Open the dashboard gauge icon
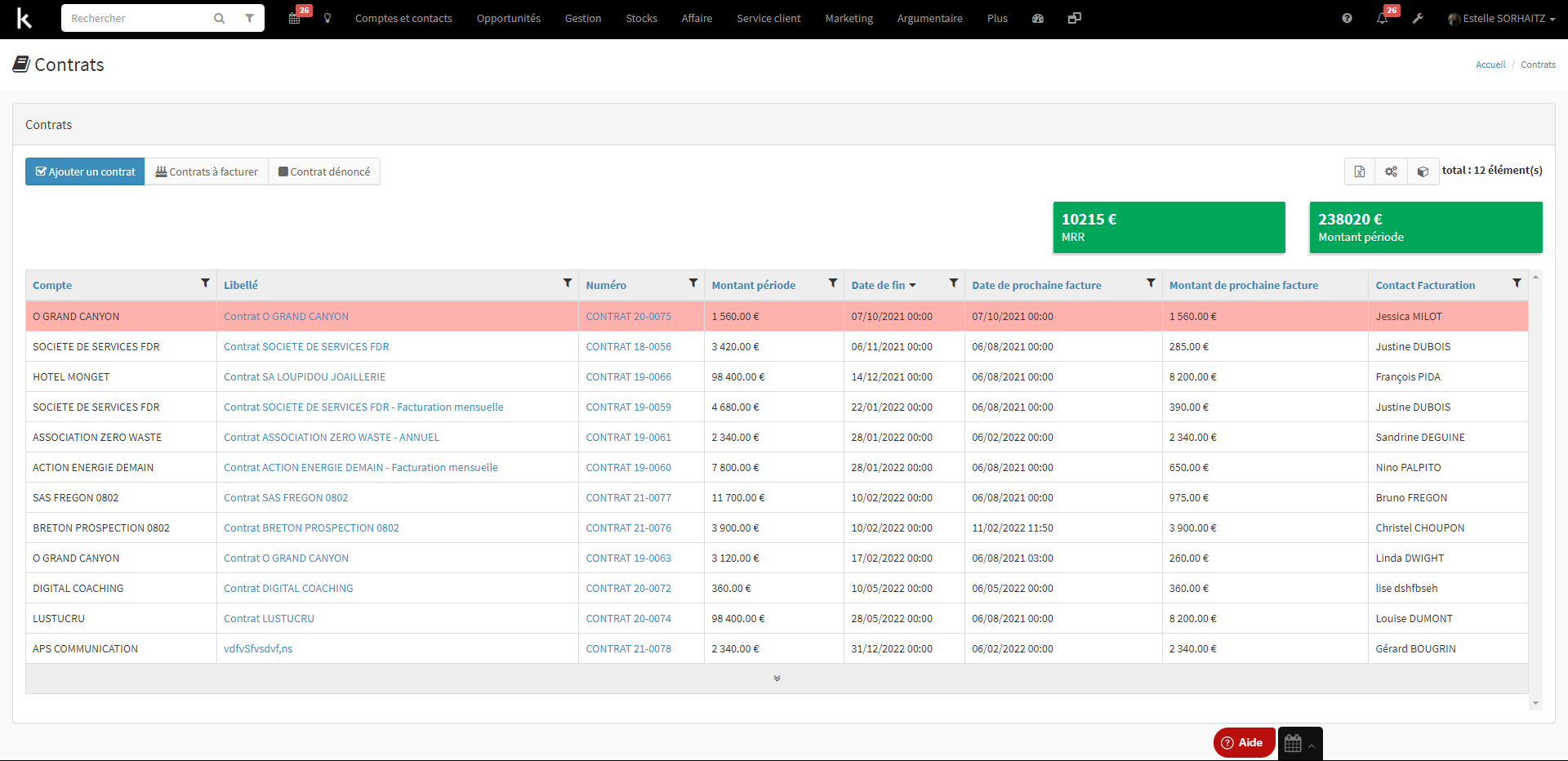Screen dimensions: 1568x761 coord(1038,18)
